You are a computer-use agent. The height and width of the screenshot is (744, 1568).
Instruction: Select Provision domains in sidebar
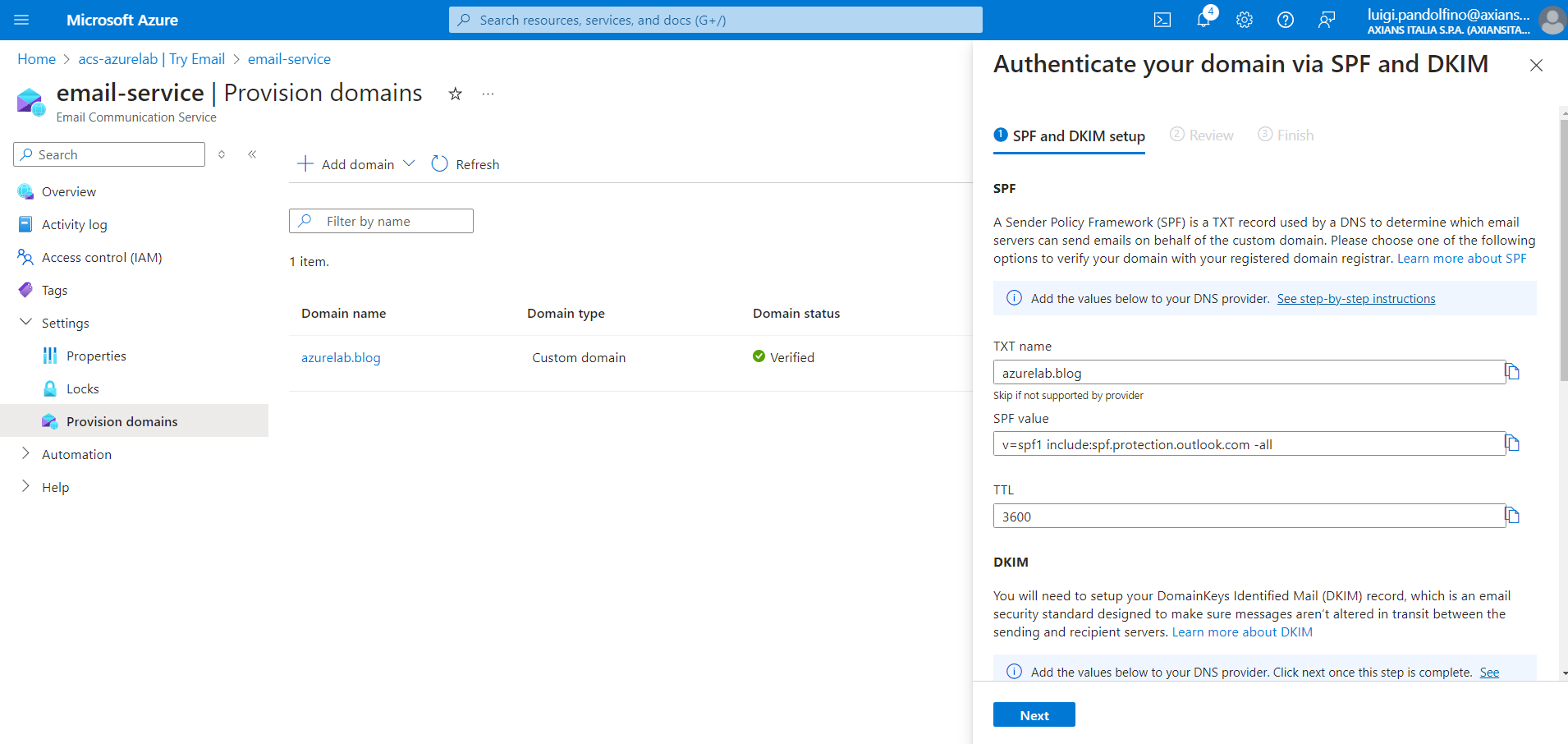121,421
